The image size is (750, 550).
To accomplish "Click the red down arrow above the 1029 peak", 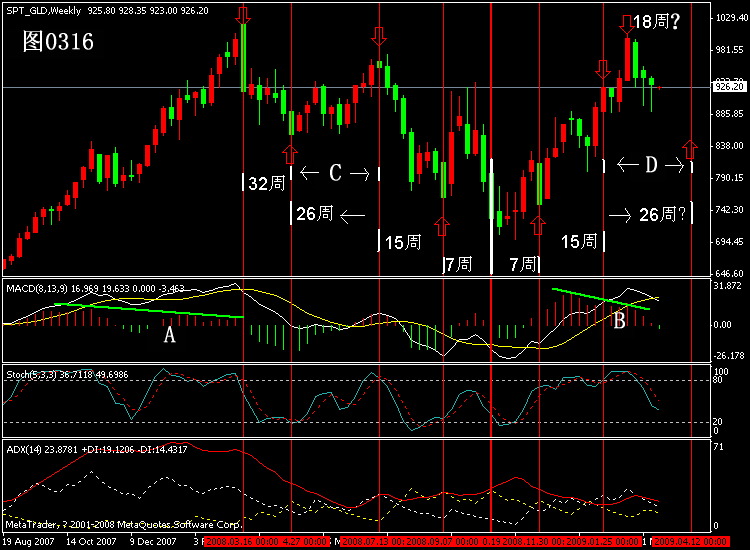I will 243,15.
